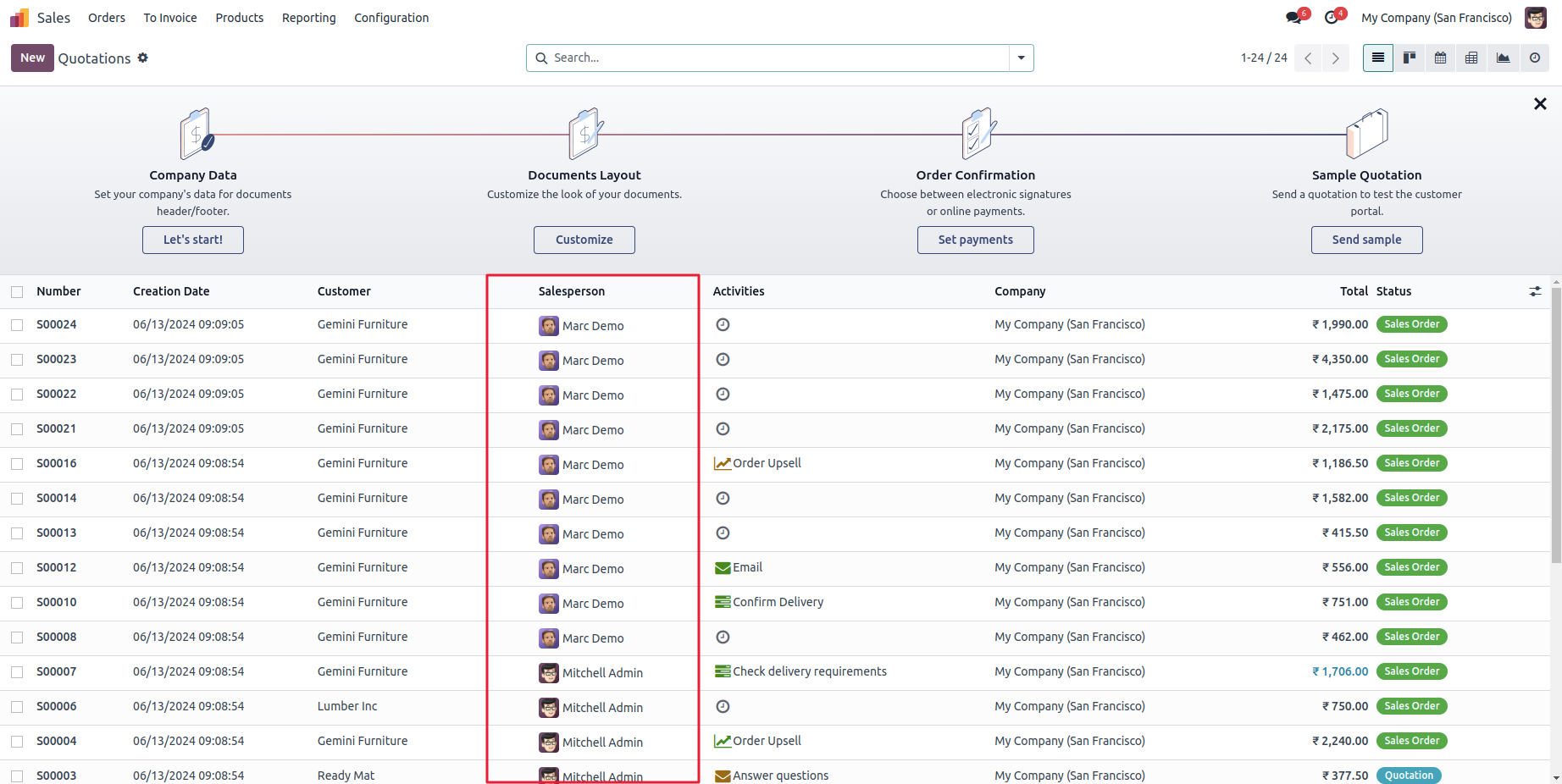Screen dimensions: 1562x784
Task: Click the activity clock for S00024
Action: tap(723, 324)
